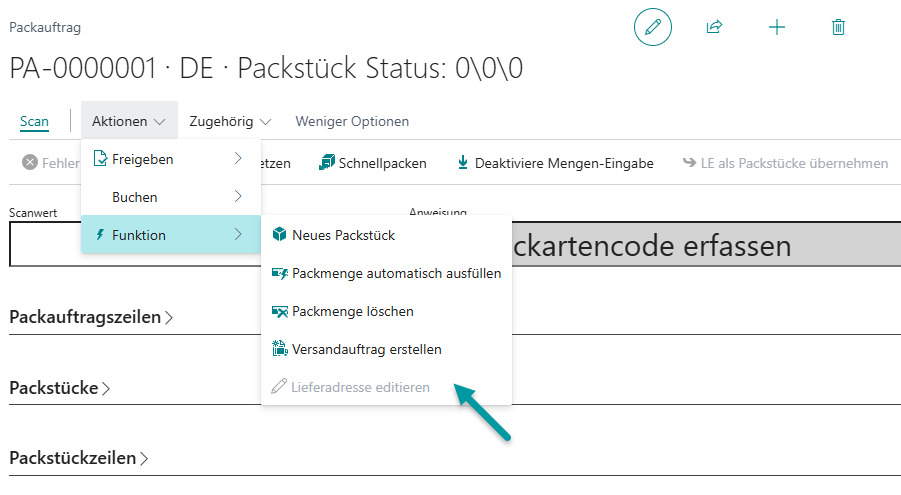Screen dimensions: 901x495
Task: Select Buchen in Aktionen menu
Action: point(171,197)
